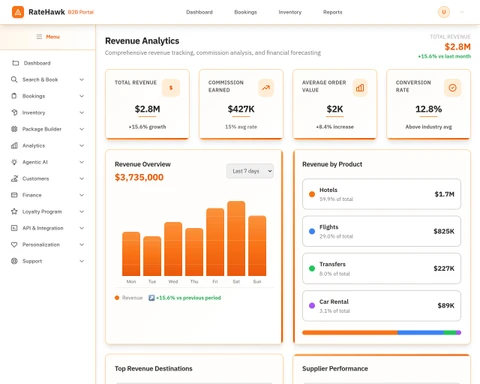Go to Bookings in top navigation
This screenshot has width=480, height=384.
coord(246,12)
